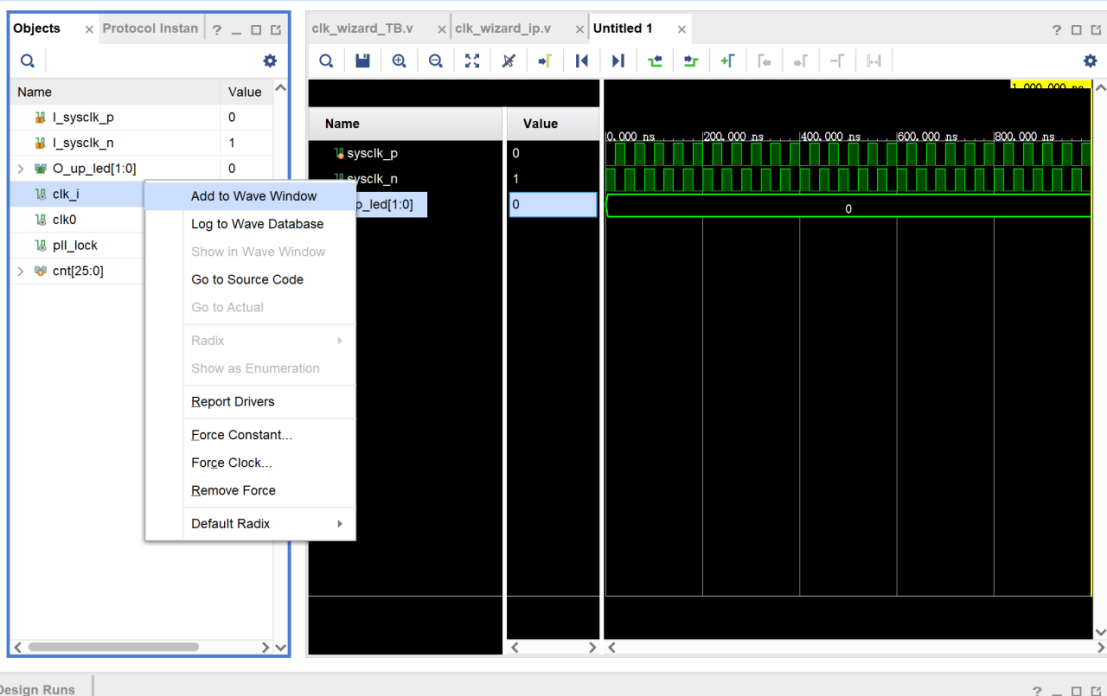Viewport: 1107px width, 696px height.
Task: Close the clk_wizard_ip.v tab
Action: click(x=580, y=30)
